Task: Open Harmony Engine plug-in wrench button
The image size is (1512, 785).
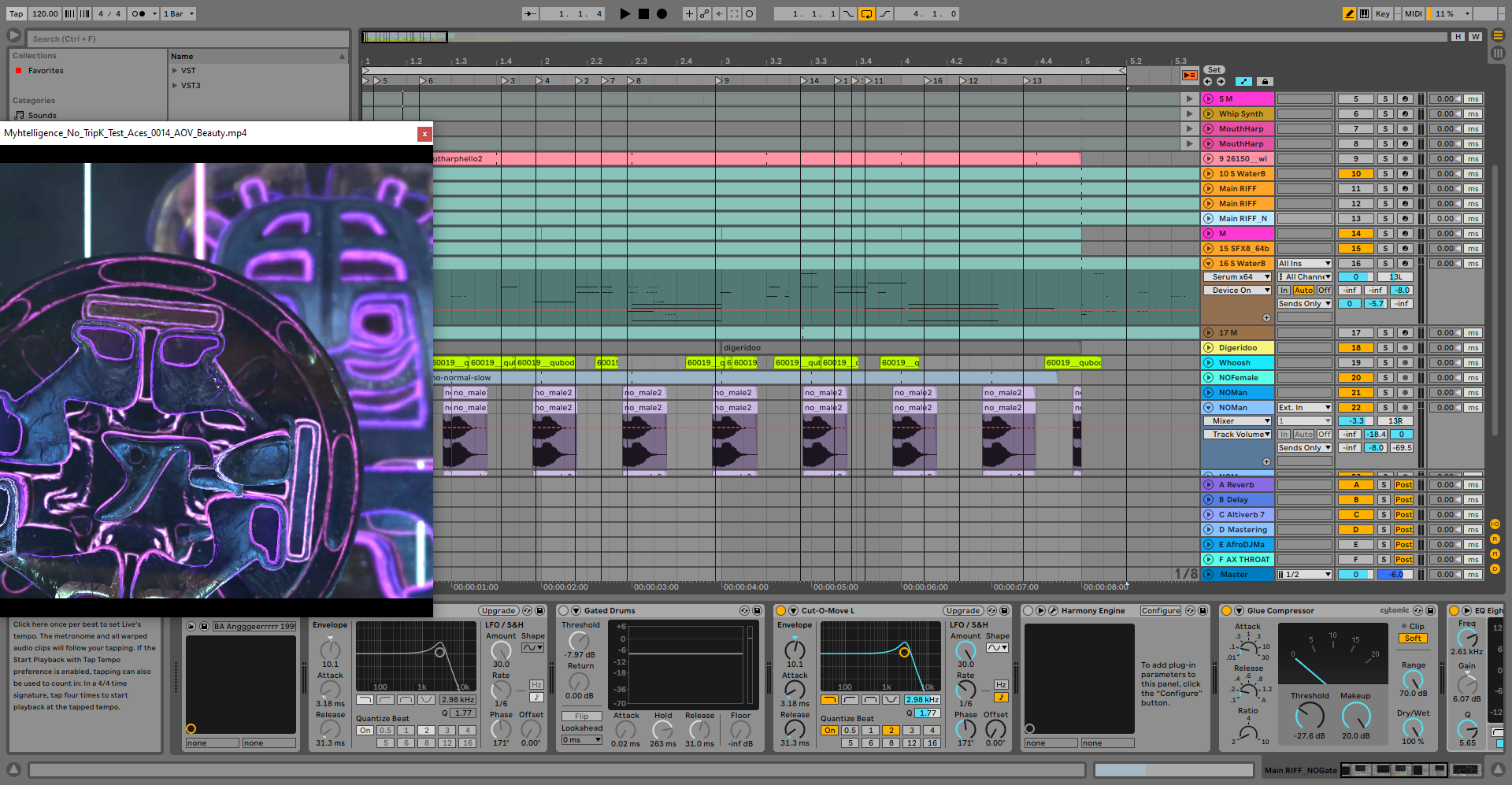Action: click(1053, 610)
